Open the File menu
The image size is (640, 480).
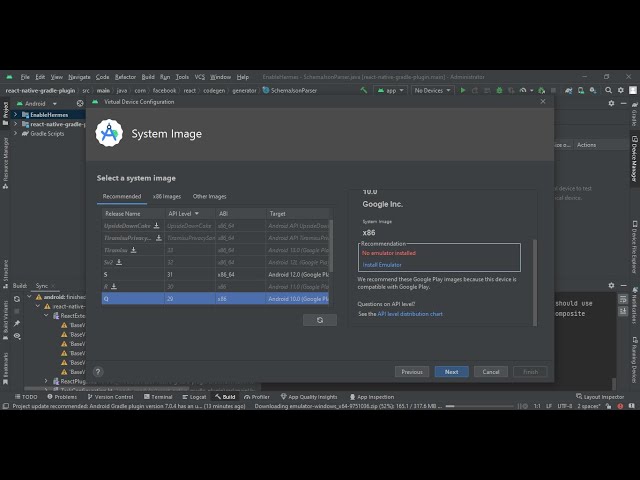tap(25, 77)
